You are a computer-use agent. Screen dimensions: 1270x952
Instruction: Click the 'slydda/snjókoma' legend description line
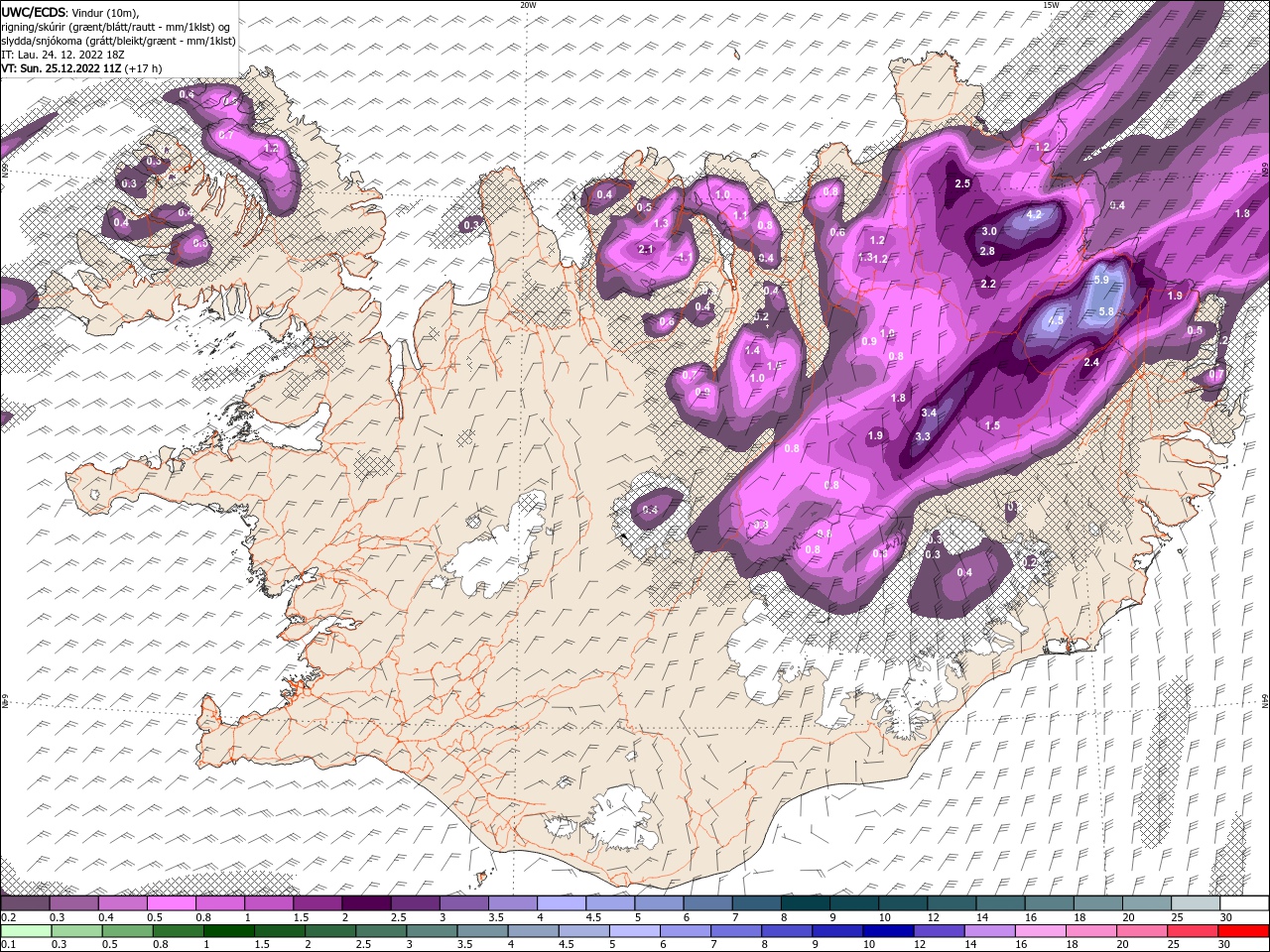(x=118, y=41)
